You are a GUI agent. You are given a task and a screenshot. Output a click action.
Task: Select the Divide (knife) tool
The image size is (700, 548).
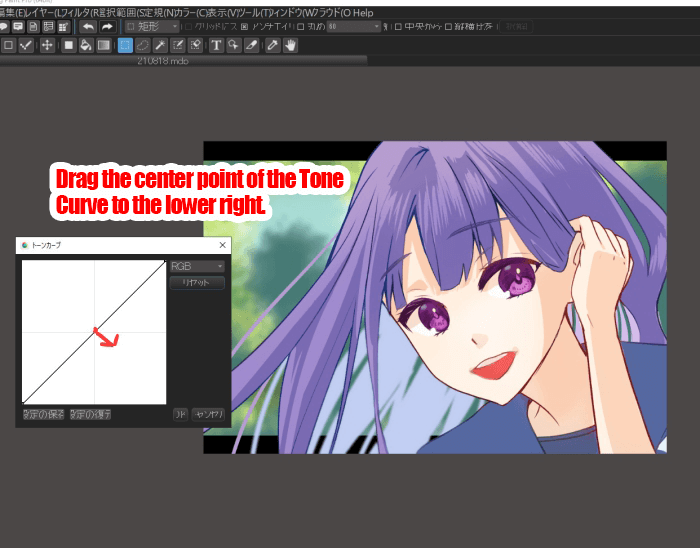[251, 45]
